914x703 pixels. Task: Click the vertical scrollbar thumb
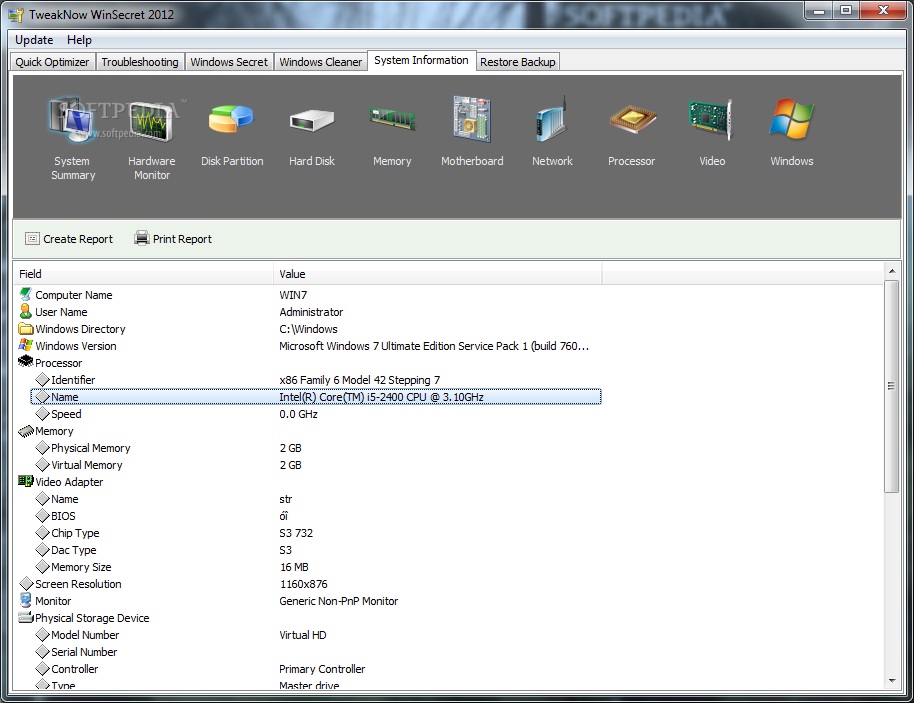[x=891, y=386]
